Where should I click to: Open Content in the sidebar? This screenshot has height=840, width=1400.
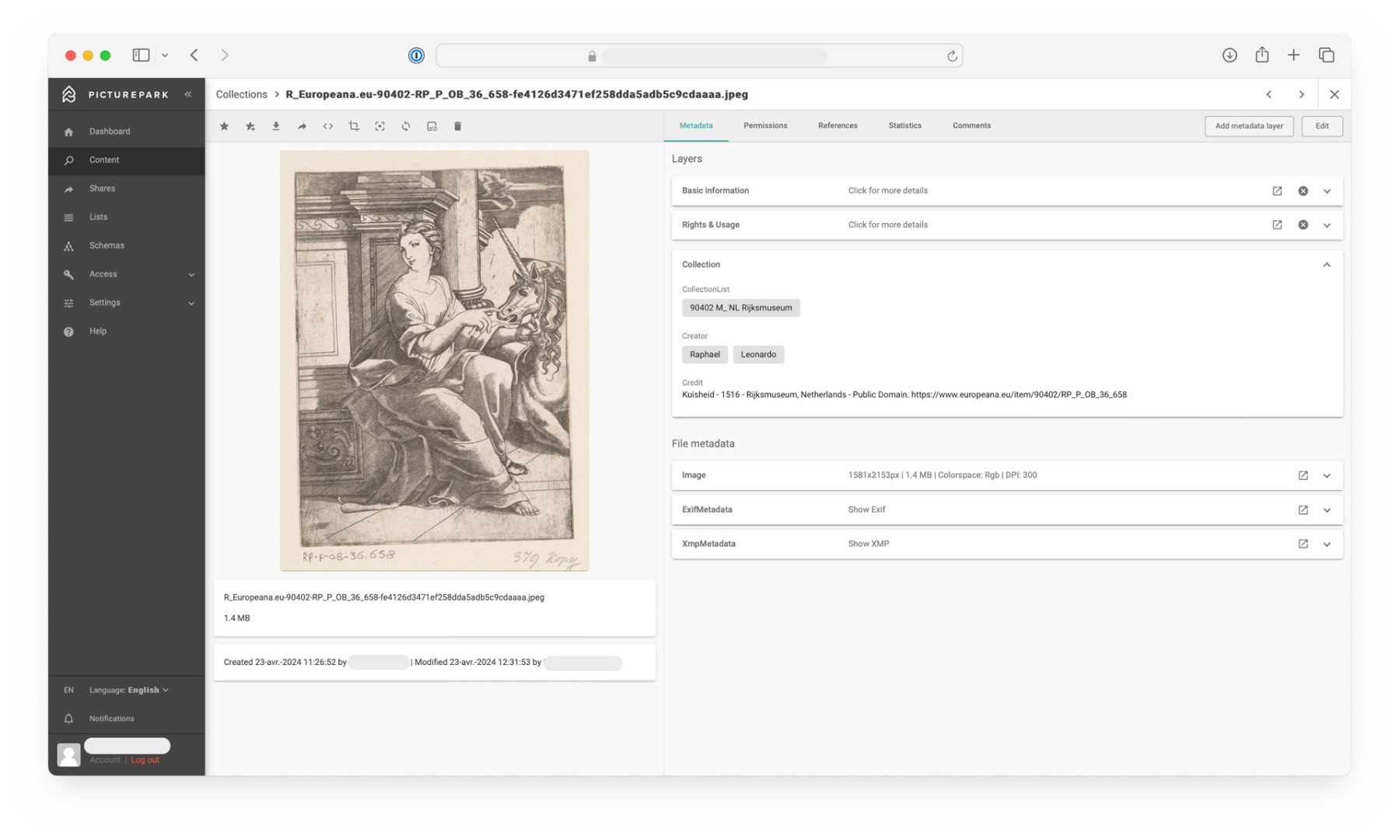[x=127, y=160]
